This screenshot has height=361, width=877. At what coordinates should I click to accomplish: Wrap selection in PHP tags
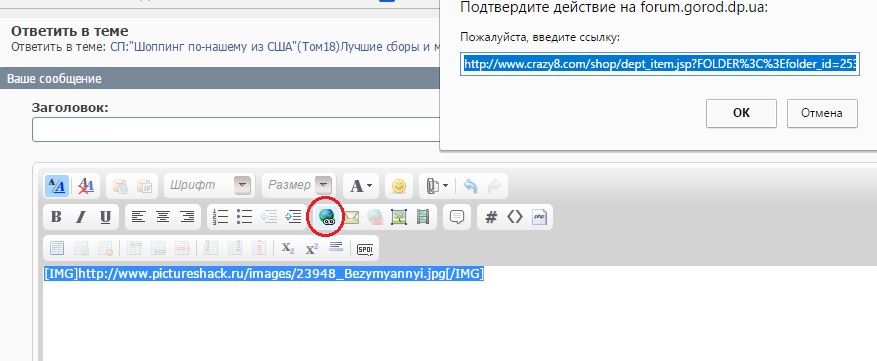(539, 217)
